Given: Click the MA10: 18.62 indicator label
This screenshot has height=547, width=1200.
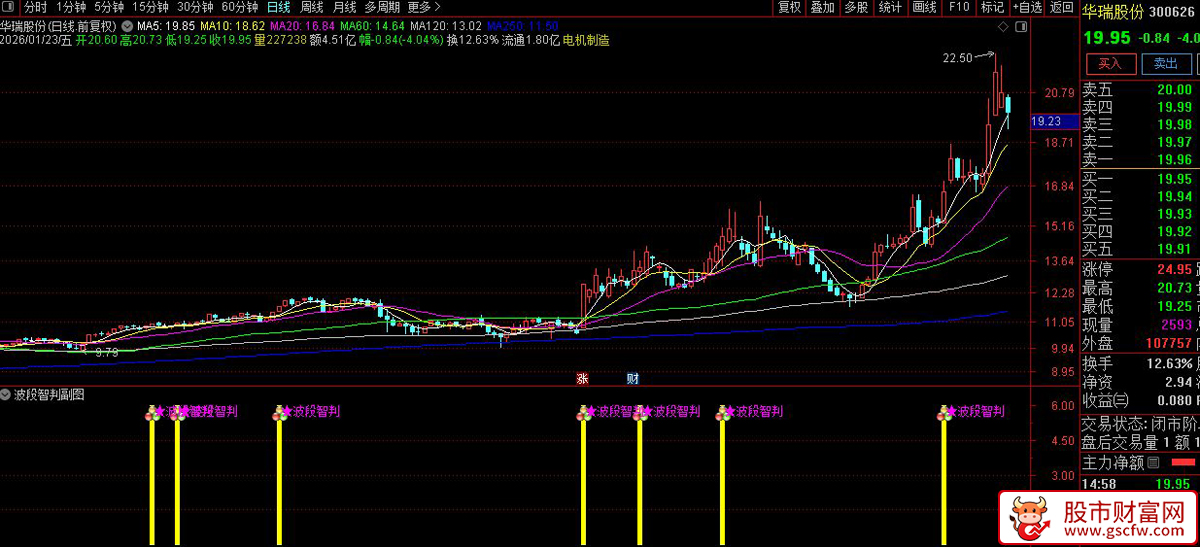Looking at the screenshot, I should (232, 26).
